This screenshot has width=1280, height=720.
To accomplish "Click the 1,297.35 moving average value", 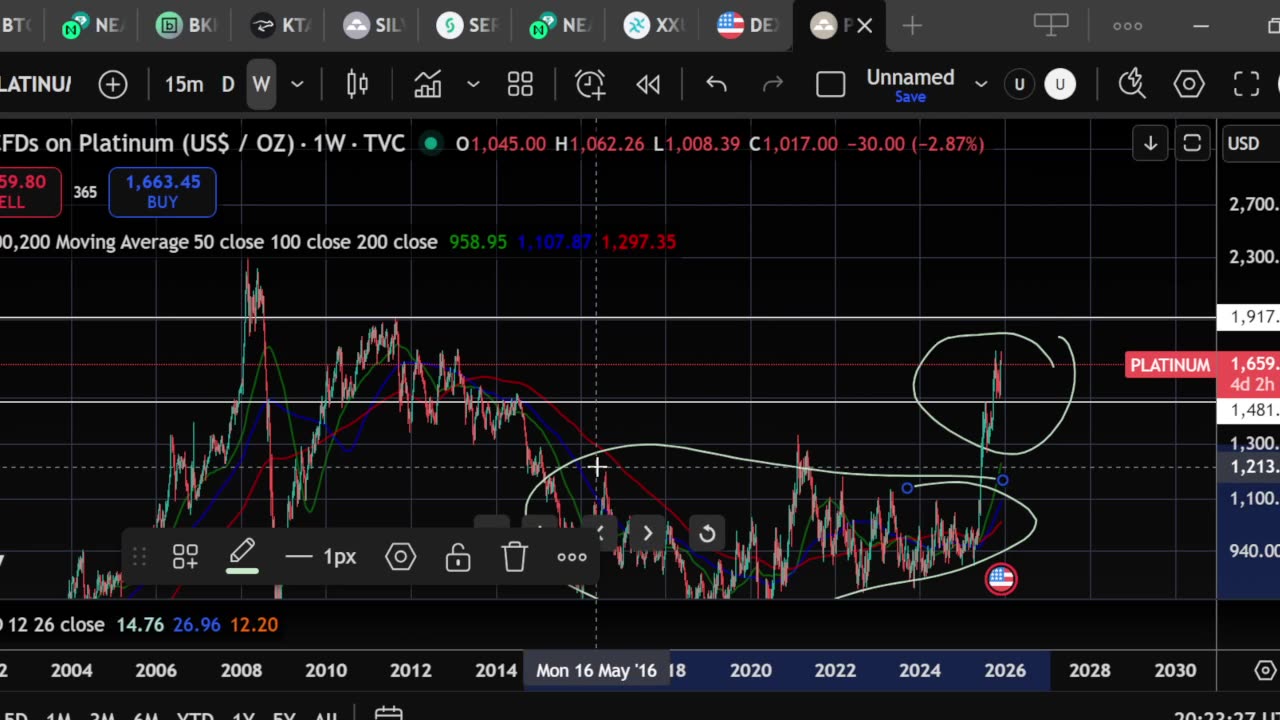I will point(638,242).
